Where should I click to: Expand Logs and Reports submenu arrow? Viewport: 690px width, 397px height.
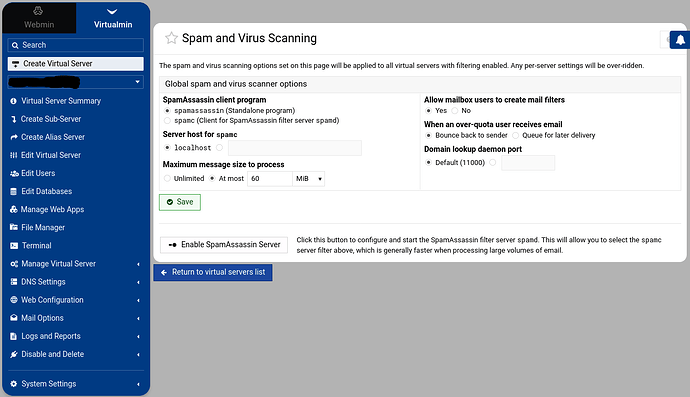[x=138, y=336]
